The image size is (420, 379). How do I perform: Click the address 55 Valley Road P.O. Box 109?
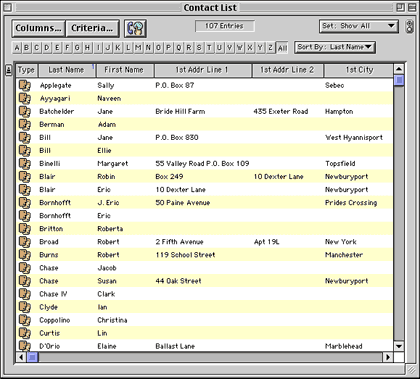pyautogui.click(x=202, y=164)
